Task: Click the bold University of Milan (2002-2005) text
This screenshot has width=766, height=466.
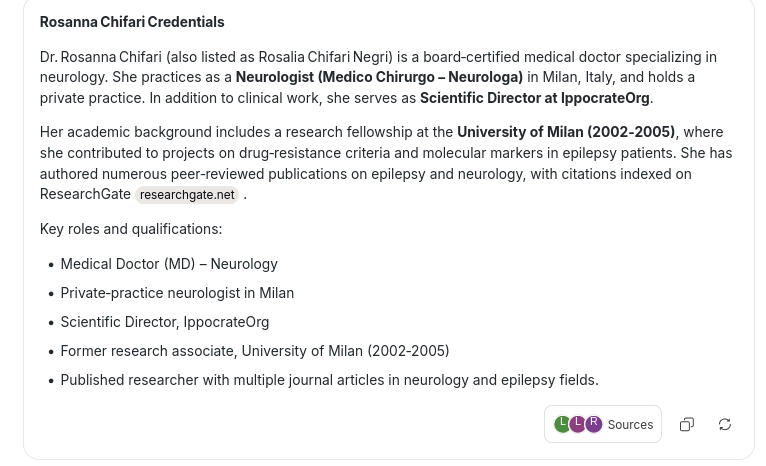Action: pos(566,132)
